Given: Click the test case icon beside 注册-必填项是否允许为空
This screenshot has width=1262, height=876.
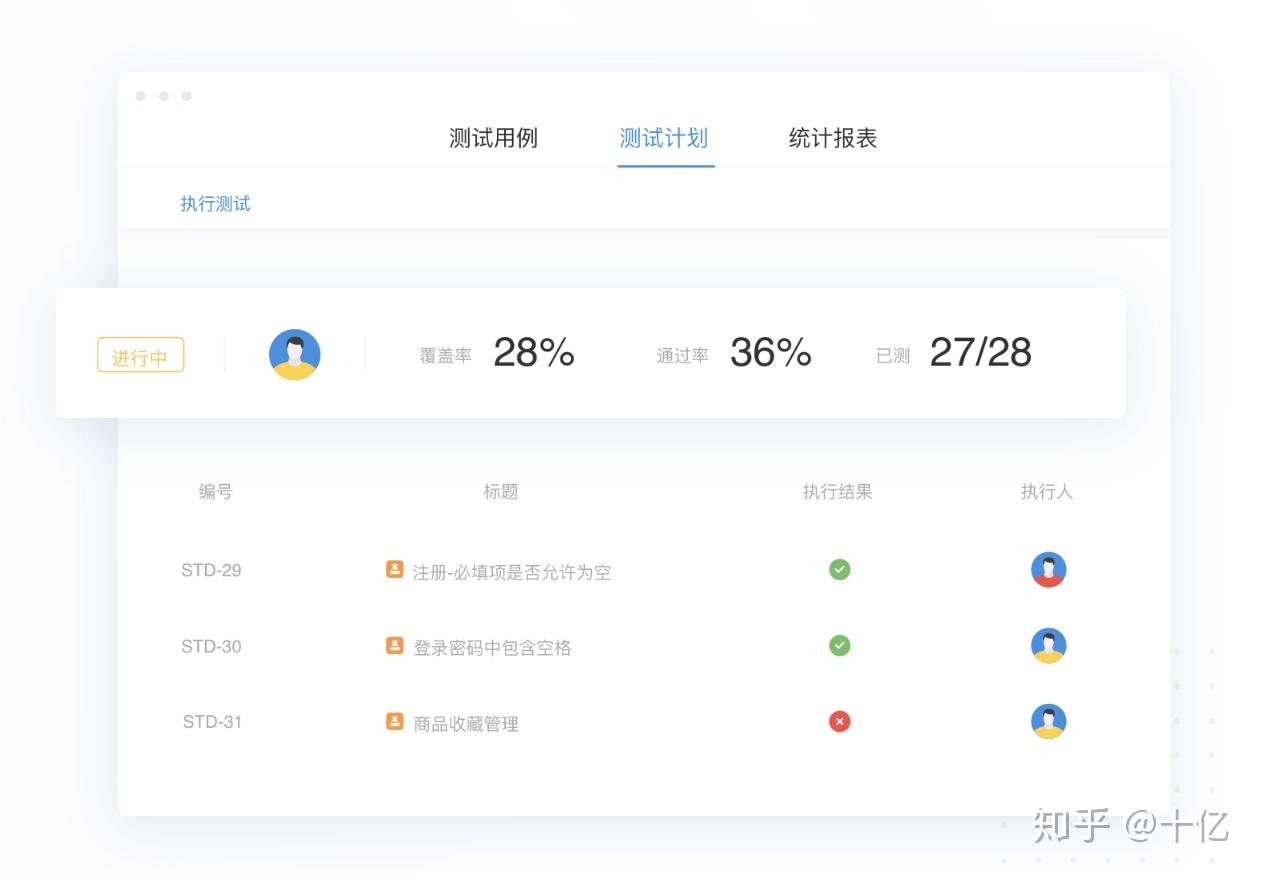Looking at the screenshot, I should click(x=393, y=570).
